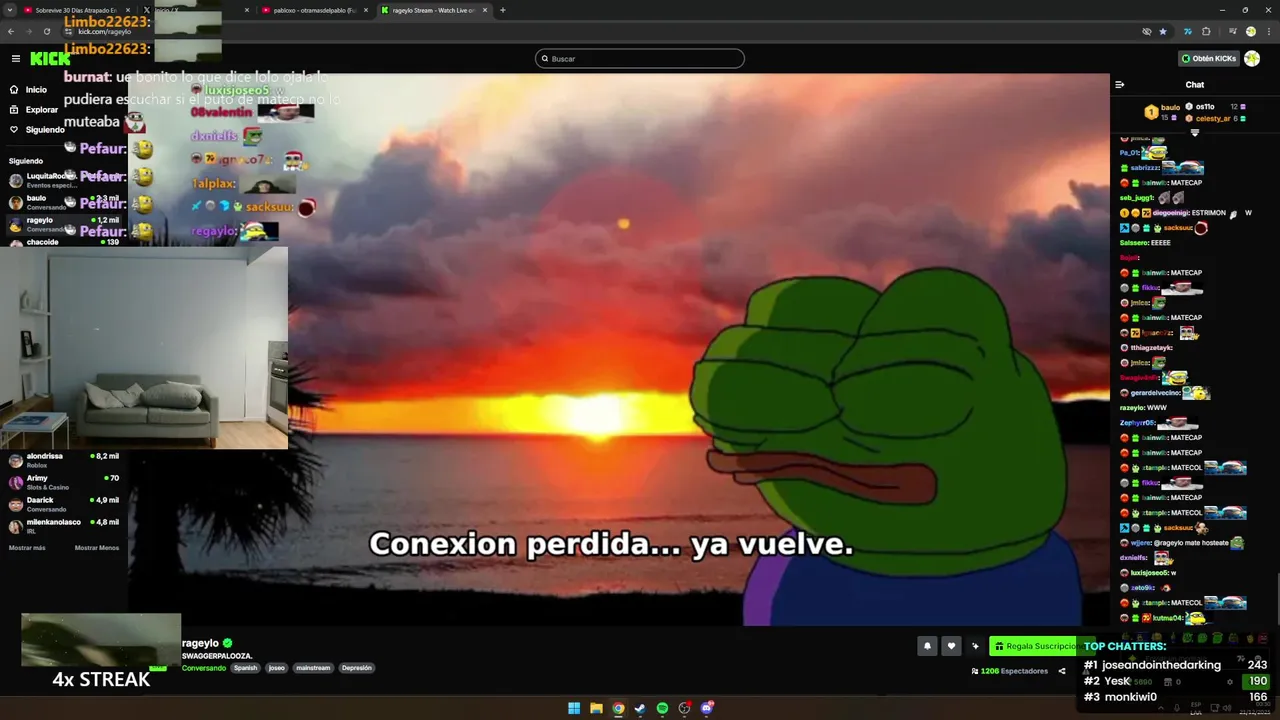Click the notification bell under the stream

point(927,646)
